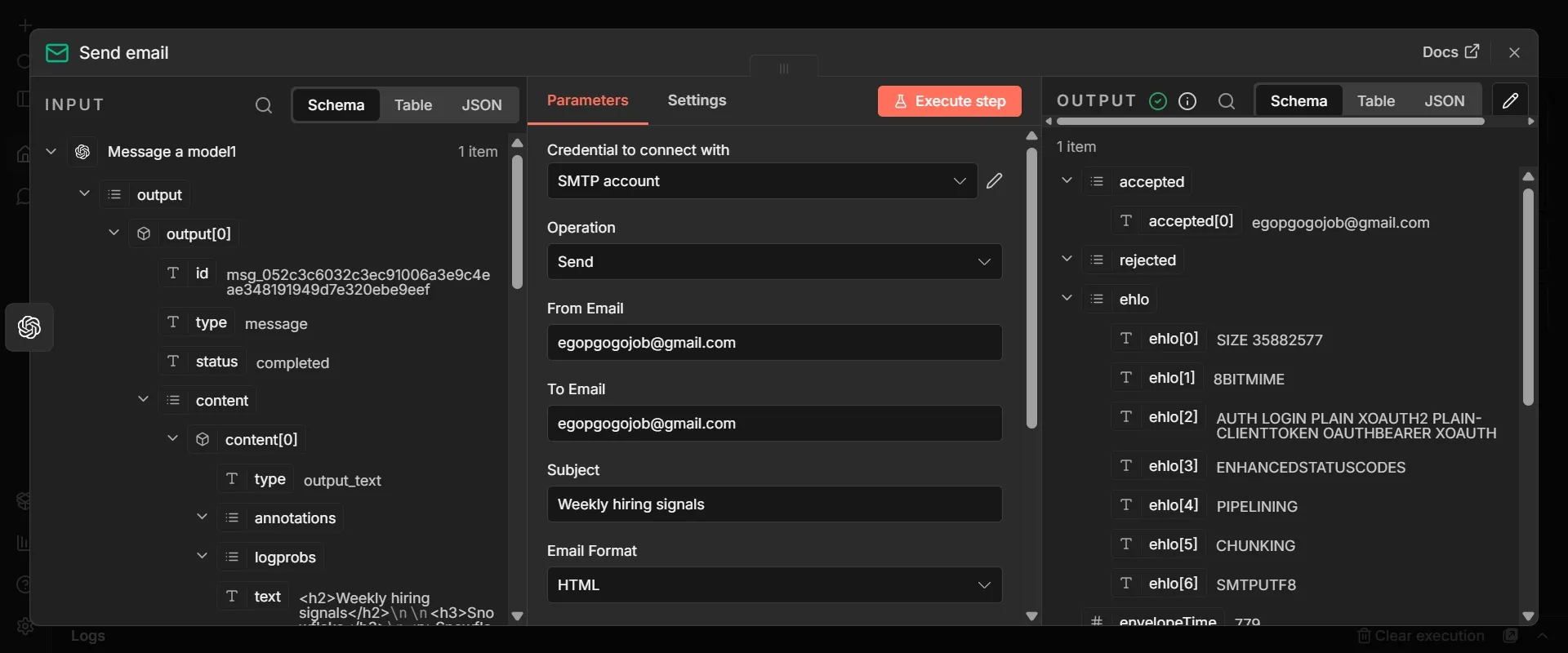Switch to the Settings tab
Image resolution: width=1568 pixels, height=653 pixels.
click(x=697, y=101)
